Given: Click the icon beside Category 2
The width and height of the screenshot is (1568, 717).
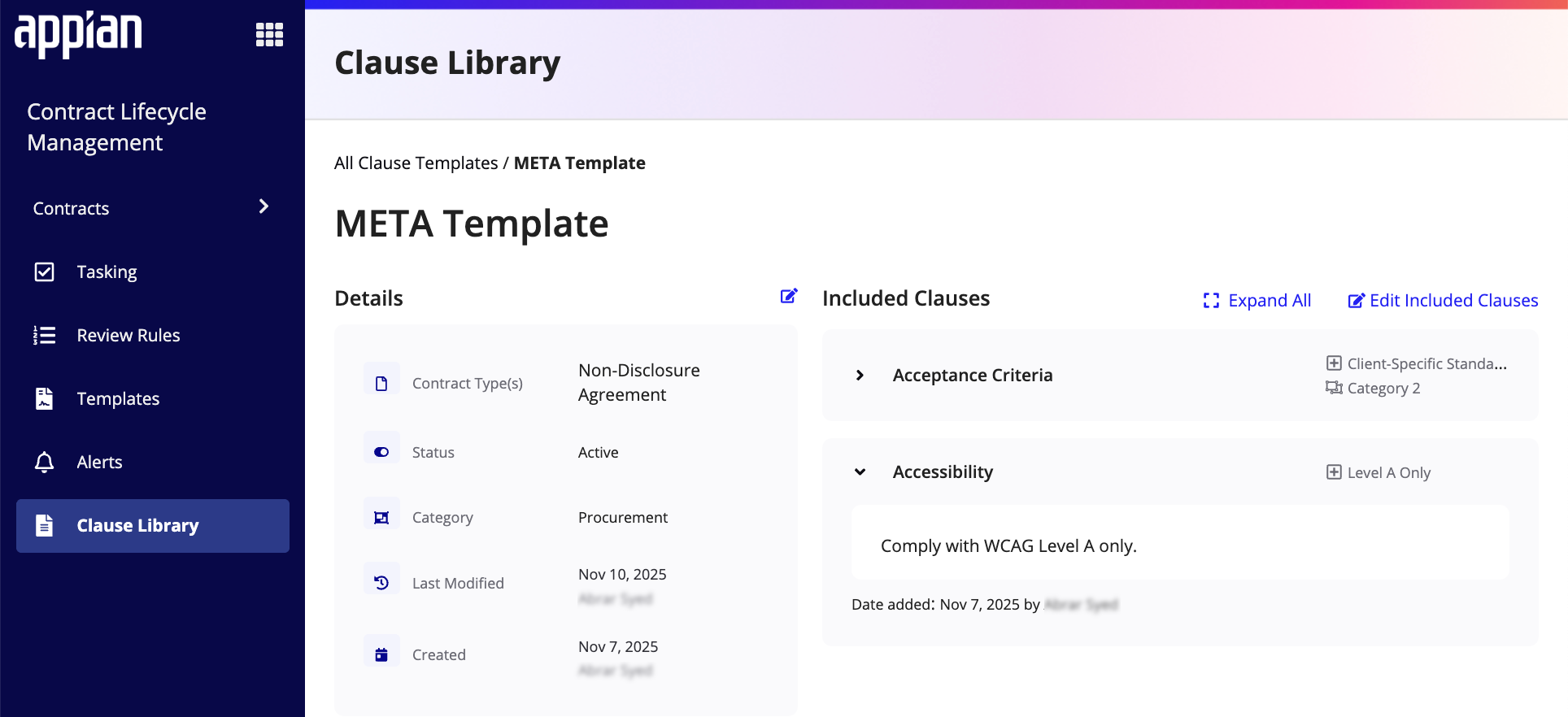Looking at the screenshot, I should [1334, 388].
